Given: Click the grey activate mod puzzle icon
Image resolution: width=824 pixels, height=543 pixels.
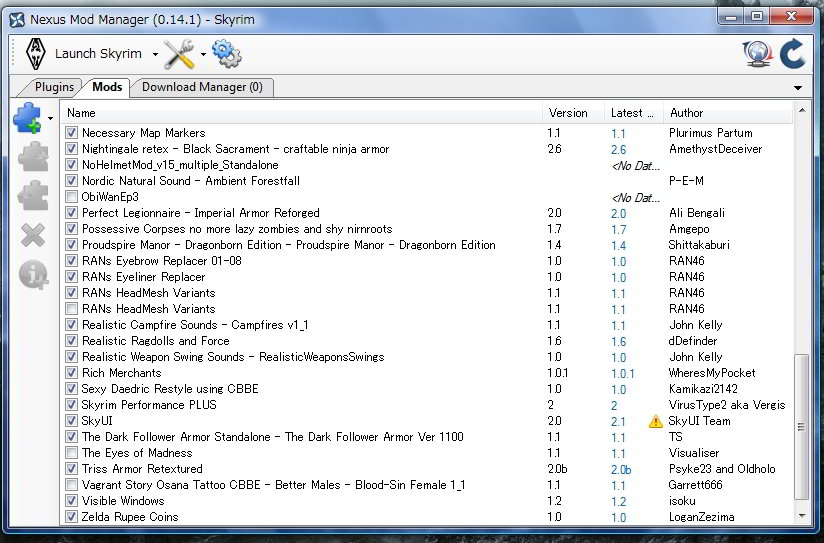Looking at the screenshot, I should point(33,157).
